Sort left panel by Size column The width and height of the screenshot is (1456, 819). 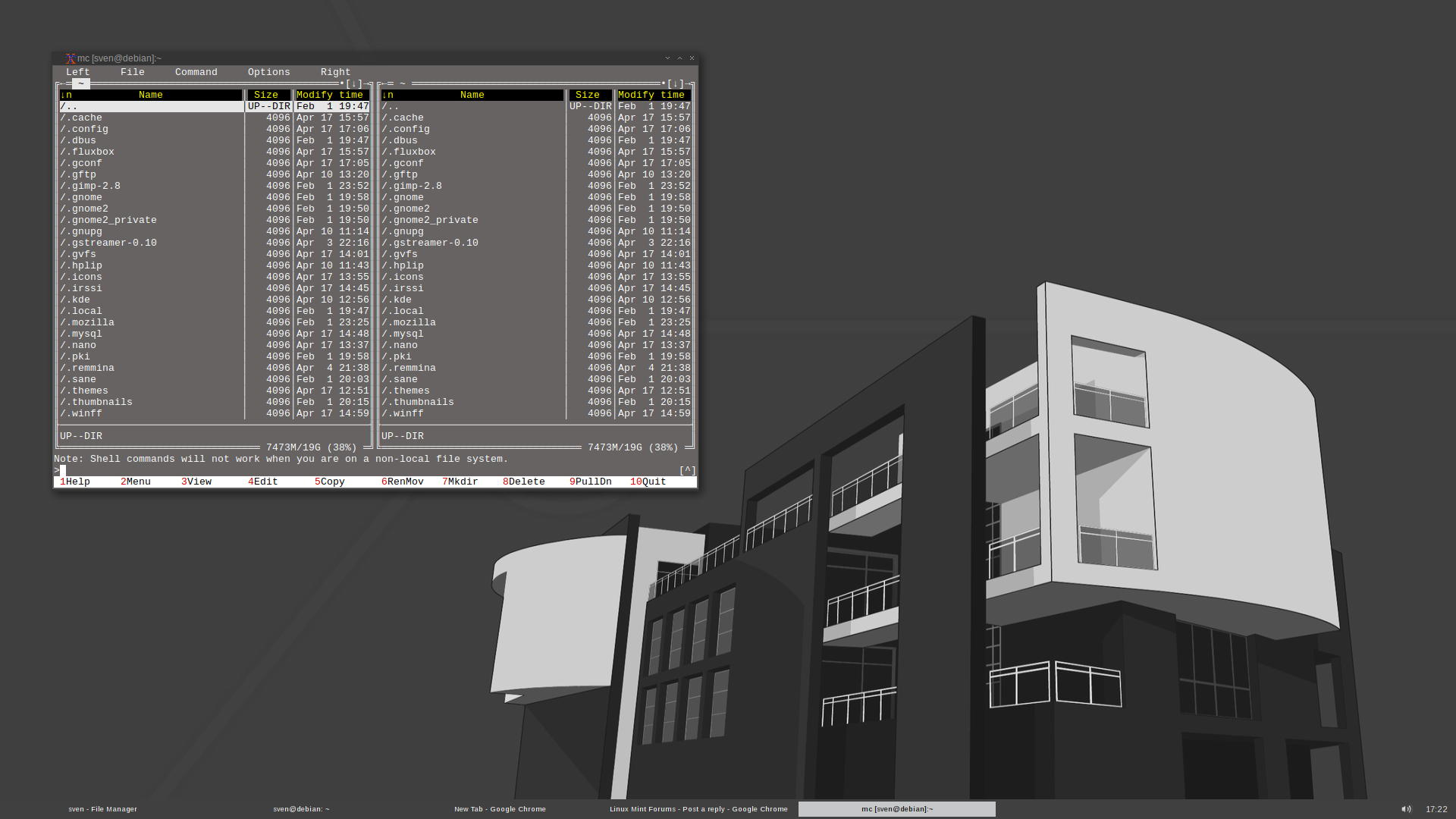coord(266,95)
